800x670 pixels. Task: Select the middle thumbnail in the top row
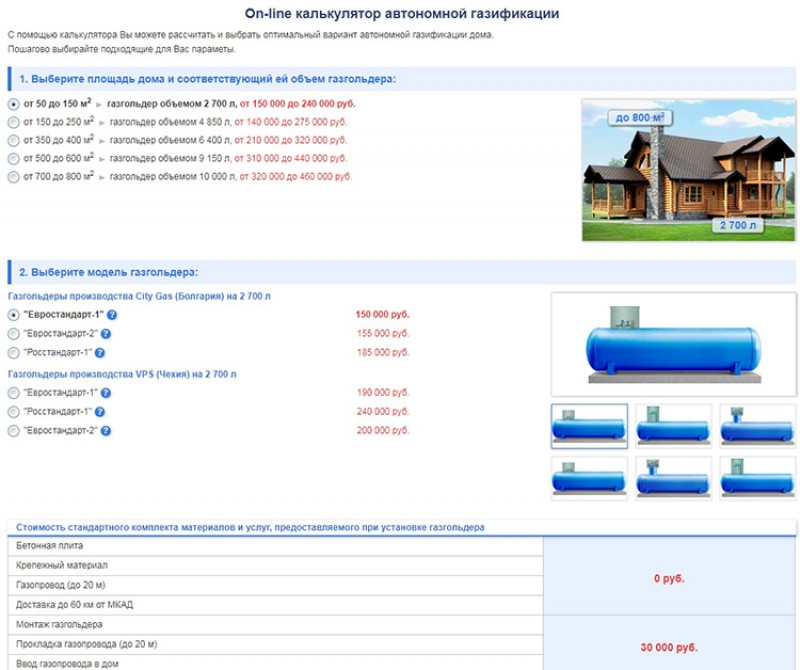[x=673, y=426]
